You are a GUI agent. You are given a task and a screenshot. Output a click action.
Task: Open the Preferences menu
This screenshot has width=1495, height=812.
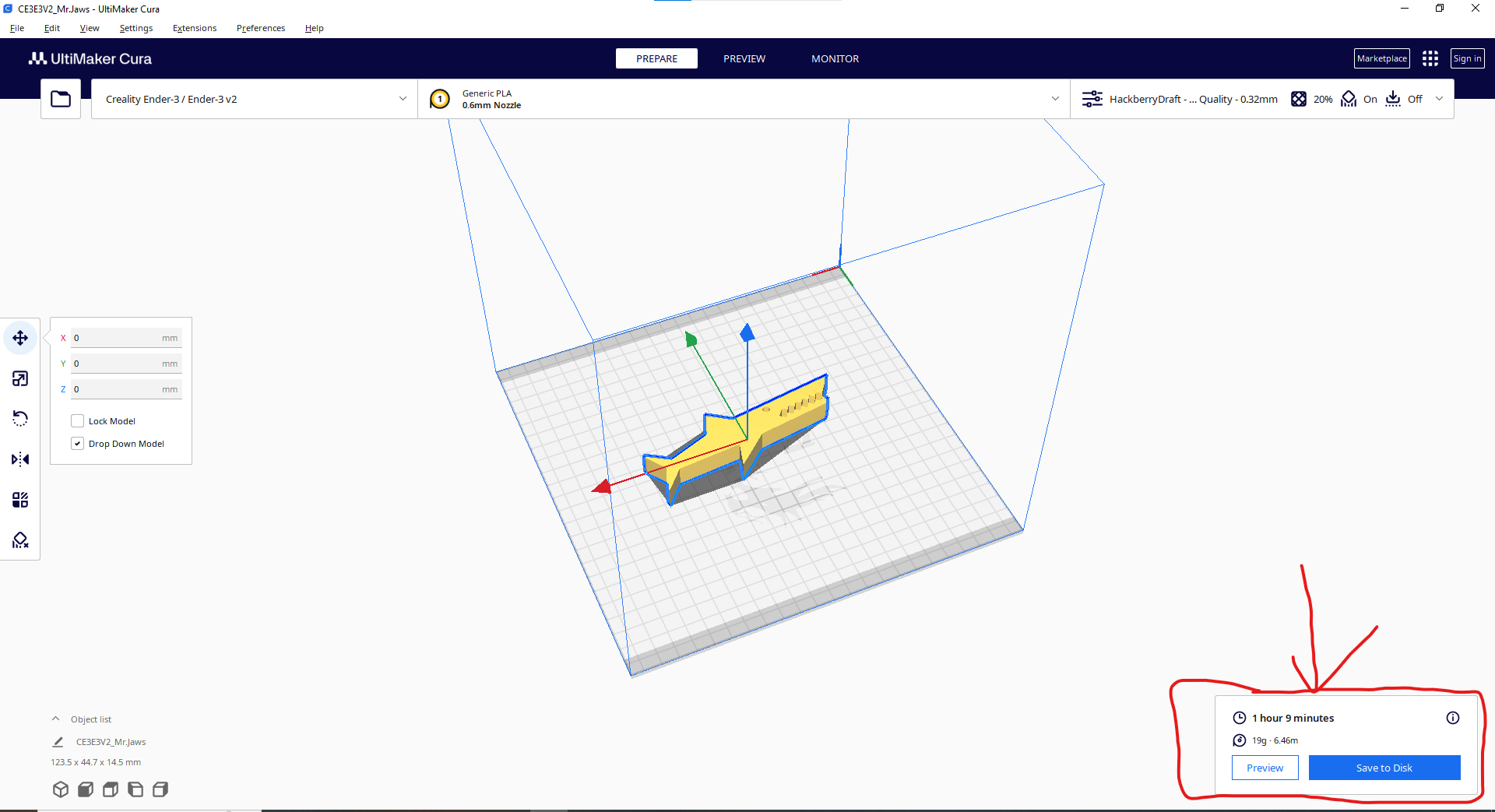coord(261,28)
